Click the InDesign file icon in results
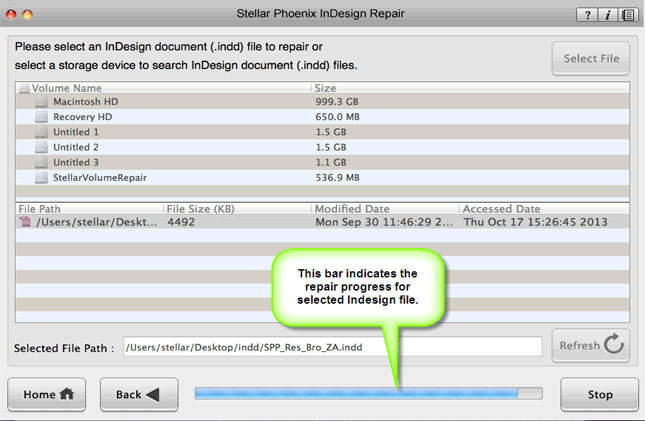The width and height of the screenshot is (645, 421). coord(25,222)
